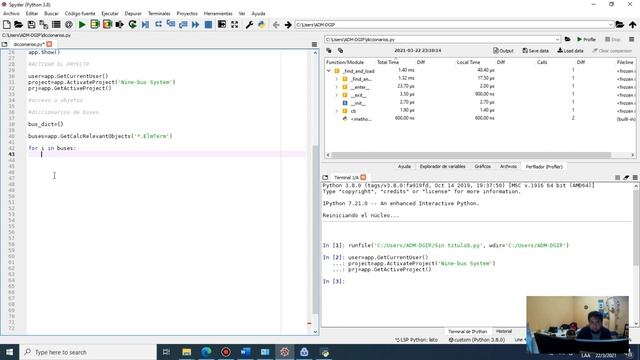
Task: Open editor options hamburger menu
Action: click(314, 44)
